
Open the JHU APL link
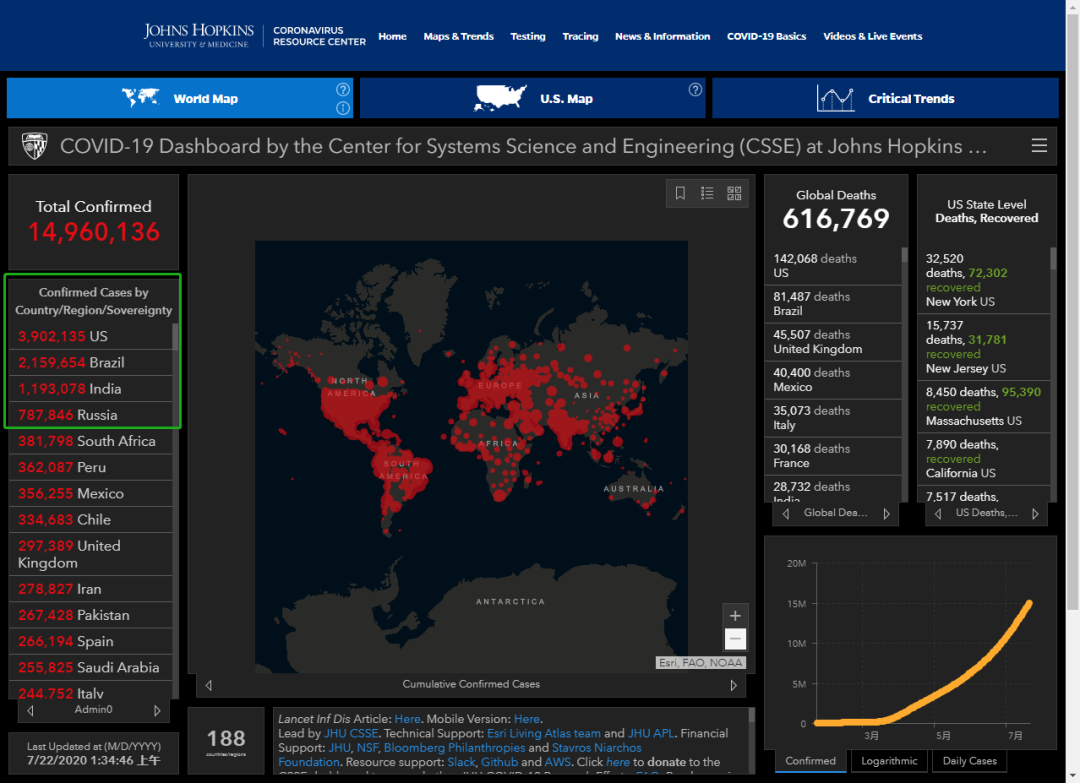coord(651,733)
